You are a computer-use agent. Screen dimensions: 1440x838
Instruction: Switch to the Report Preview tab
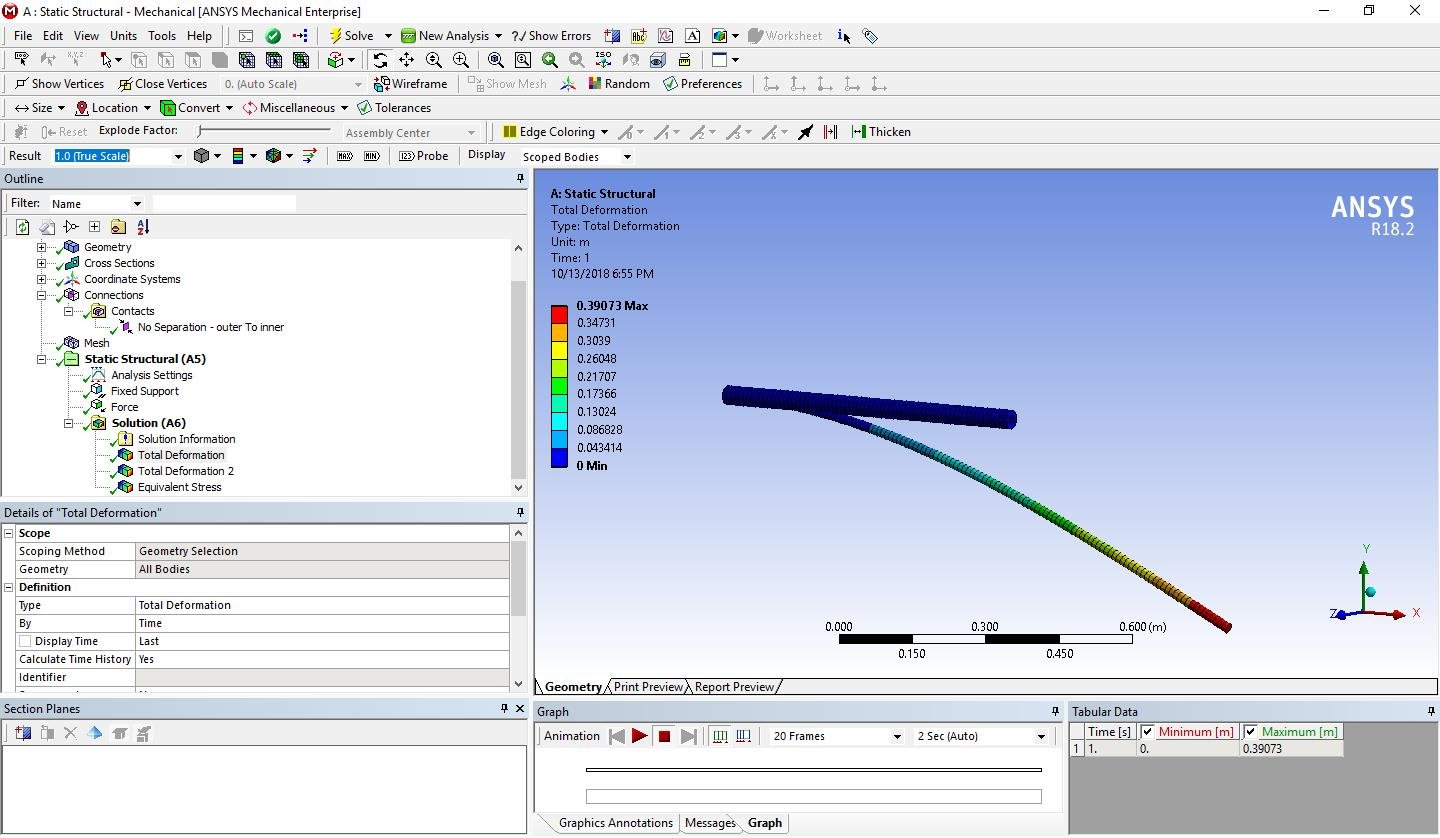[734, 687]
